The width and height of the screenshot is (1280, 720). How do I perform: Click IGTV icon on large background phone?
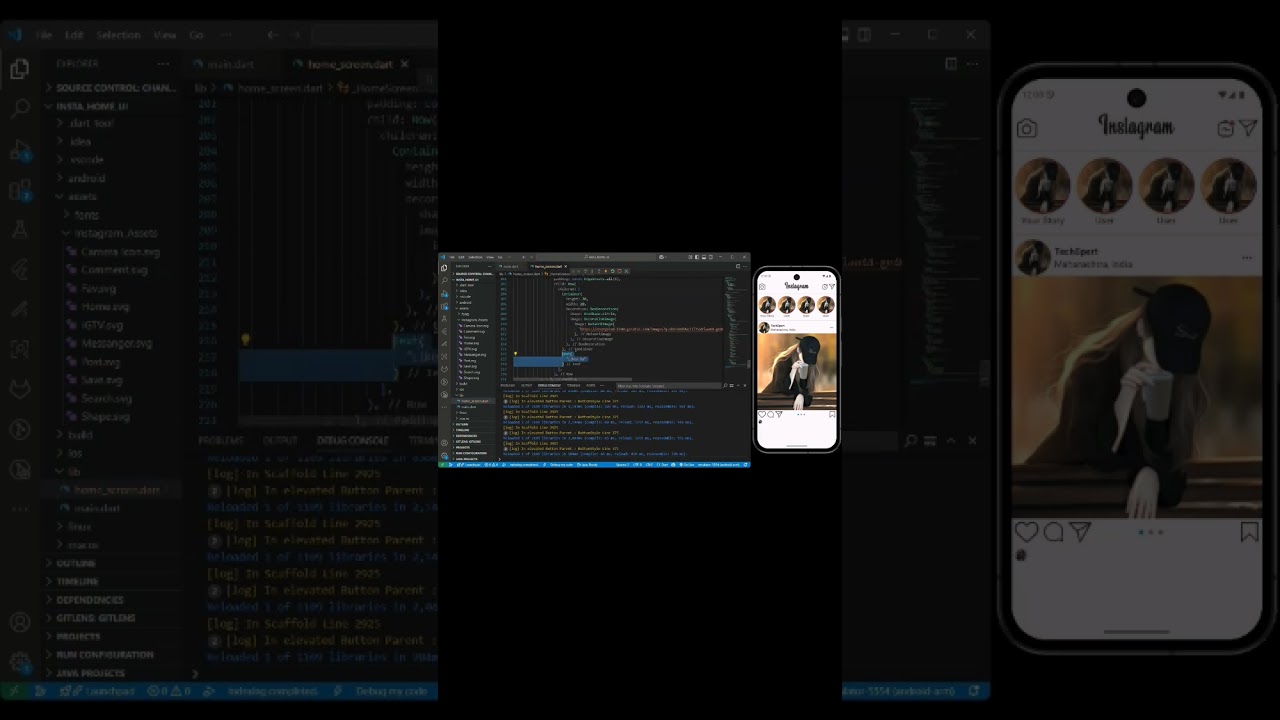click(x=1226, y=128)
